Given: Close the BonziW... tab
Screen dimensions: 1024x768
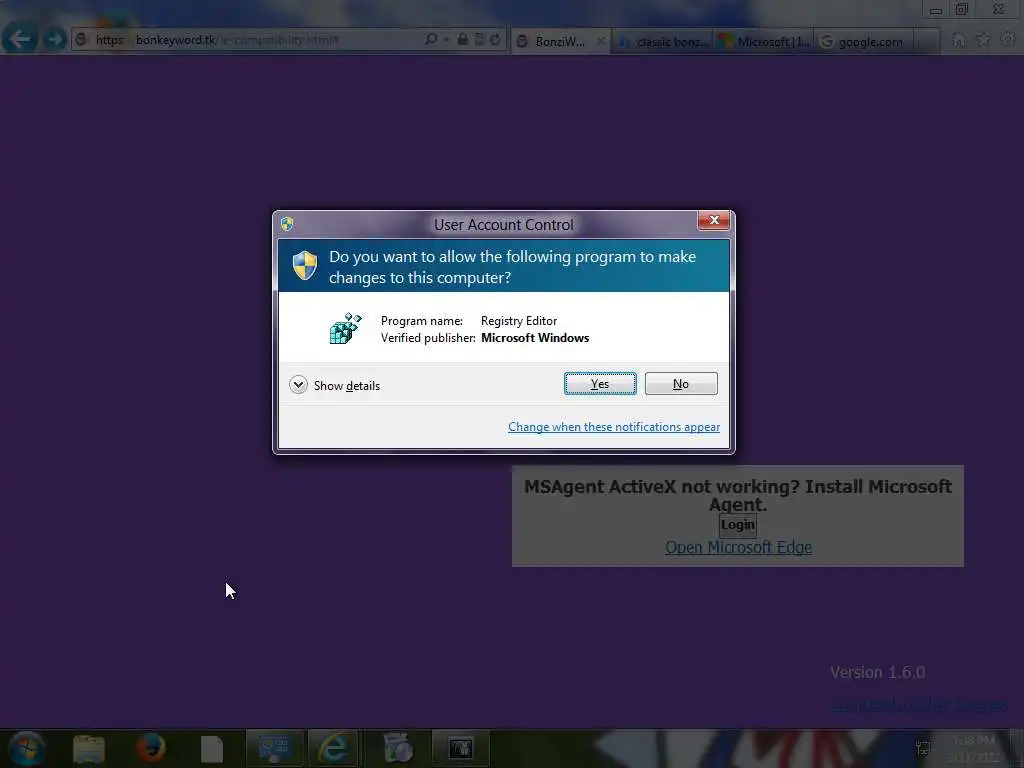Looking at the screenshot, I should coord(600,41).
